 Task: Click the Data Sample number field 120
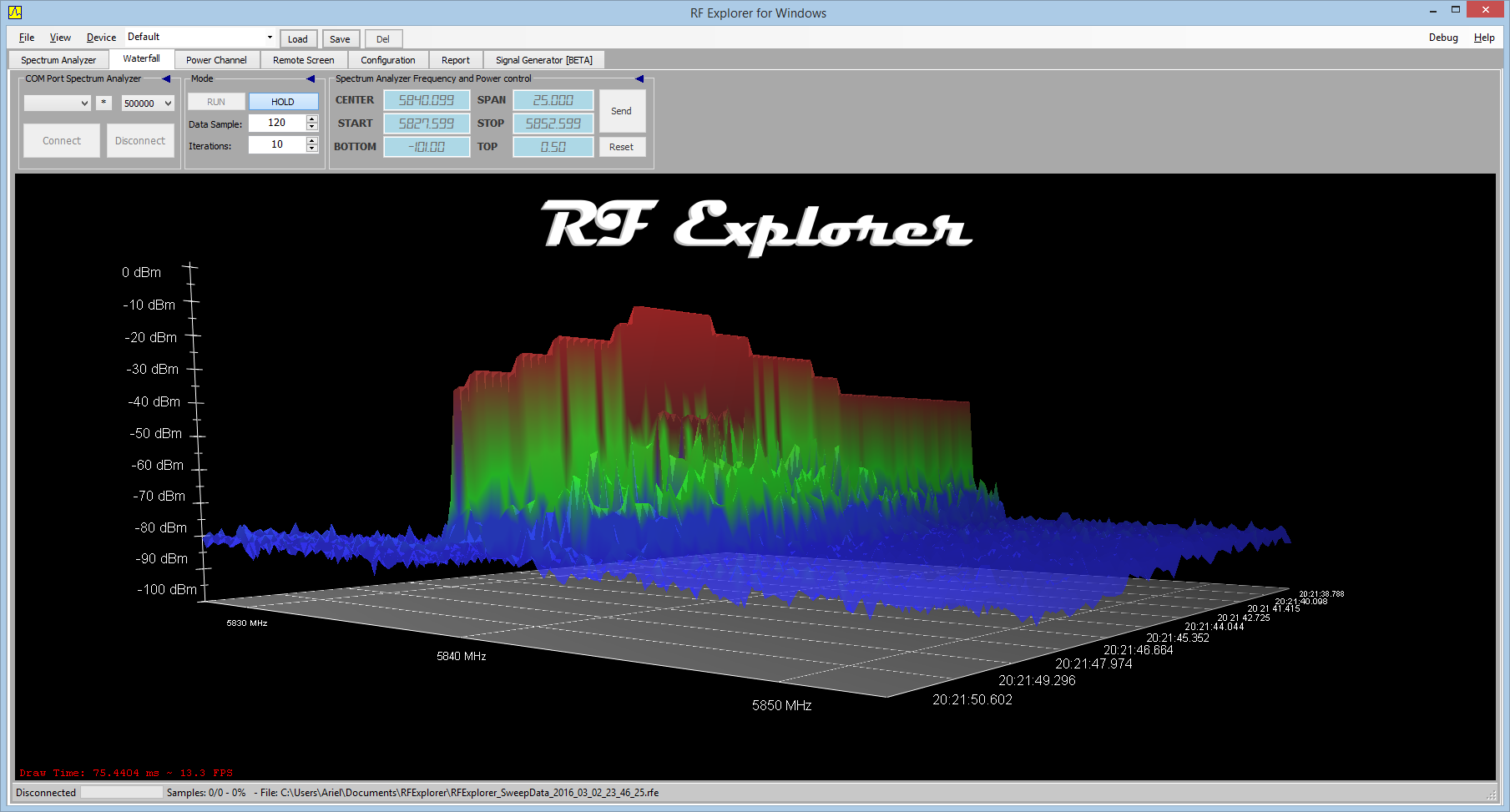point(277,123)
